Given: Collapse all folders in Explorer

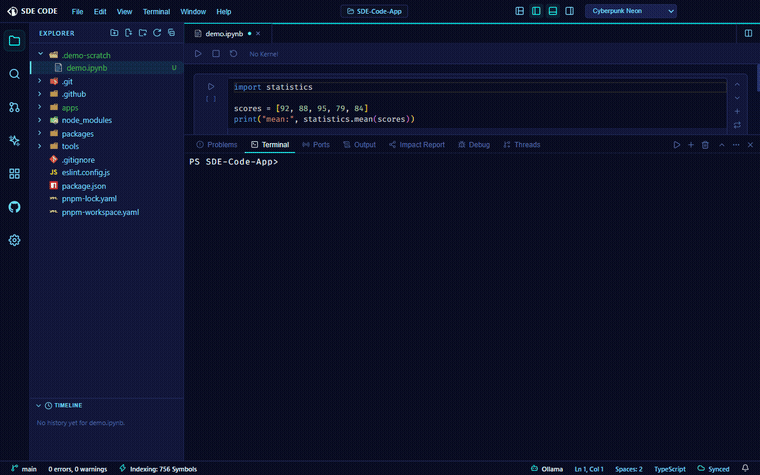Looking at the screenshot, I should [x=171, y=32].
